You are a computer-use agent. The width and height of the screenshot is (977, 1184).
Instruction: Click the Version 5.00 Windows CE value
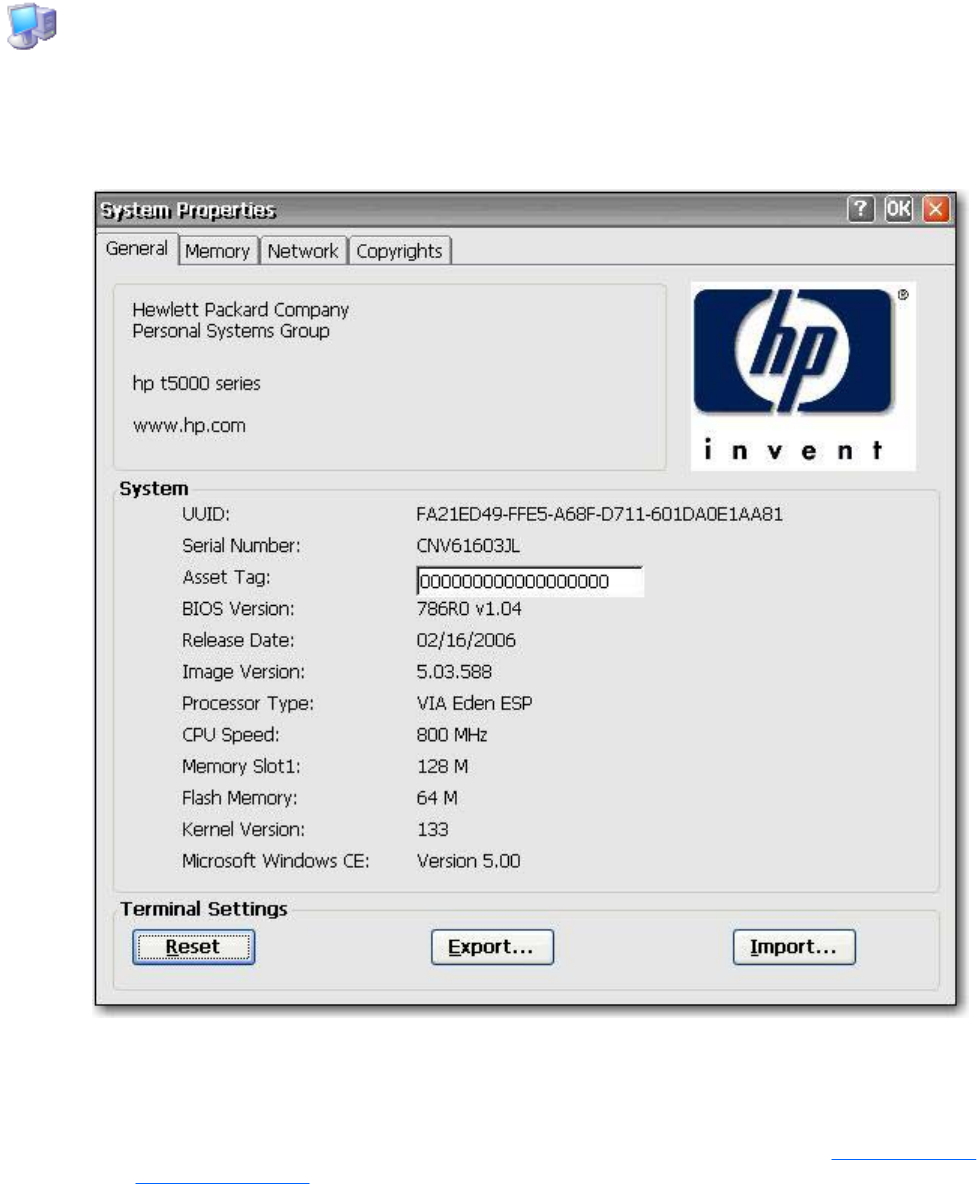tap(468, 862)
